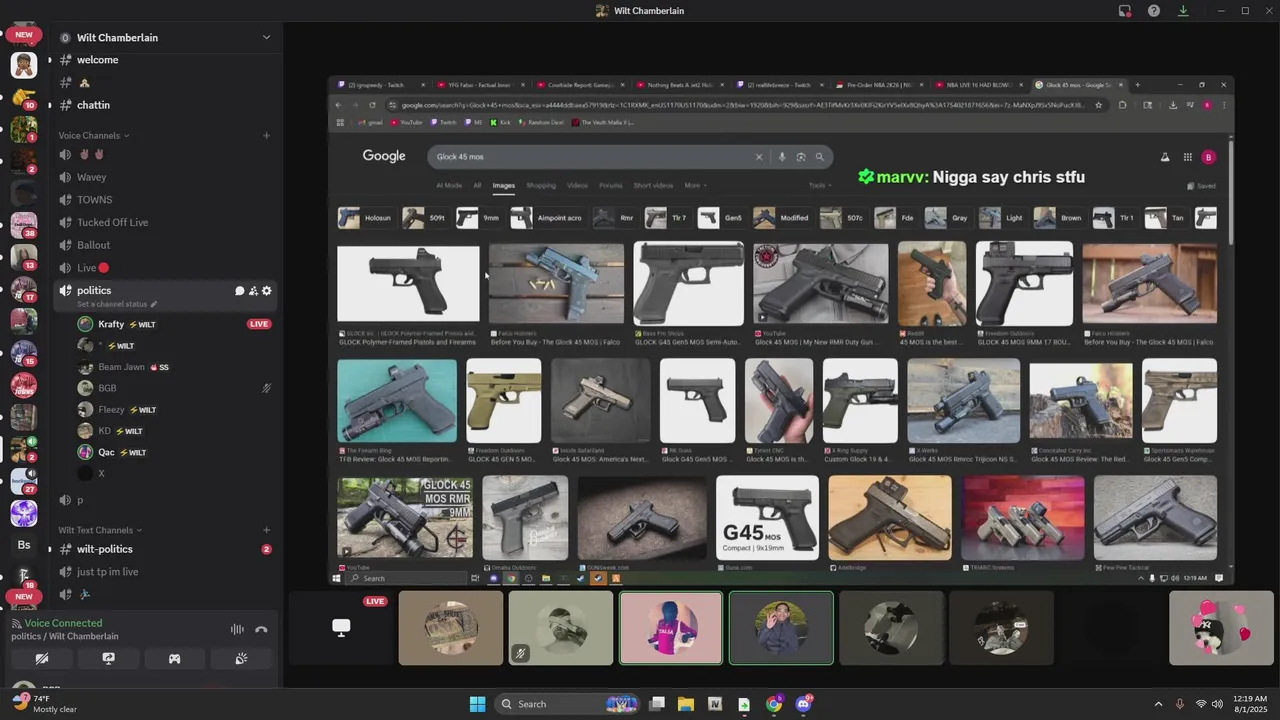The width and height of the screenshot is (1280, 720).
Task: Collapse the Voice Channels category
Action: tap(93, 135)
